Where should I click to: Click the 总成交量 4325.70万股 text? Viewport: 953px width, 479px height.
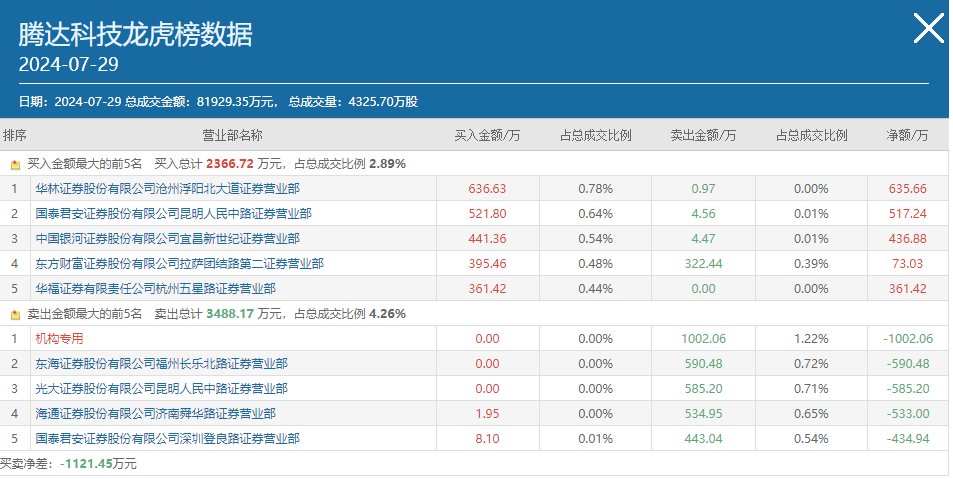(353, 102)
